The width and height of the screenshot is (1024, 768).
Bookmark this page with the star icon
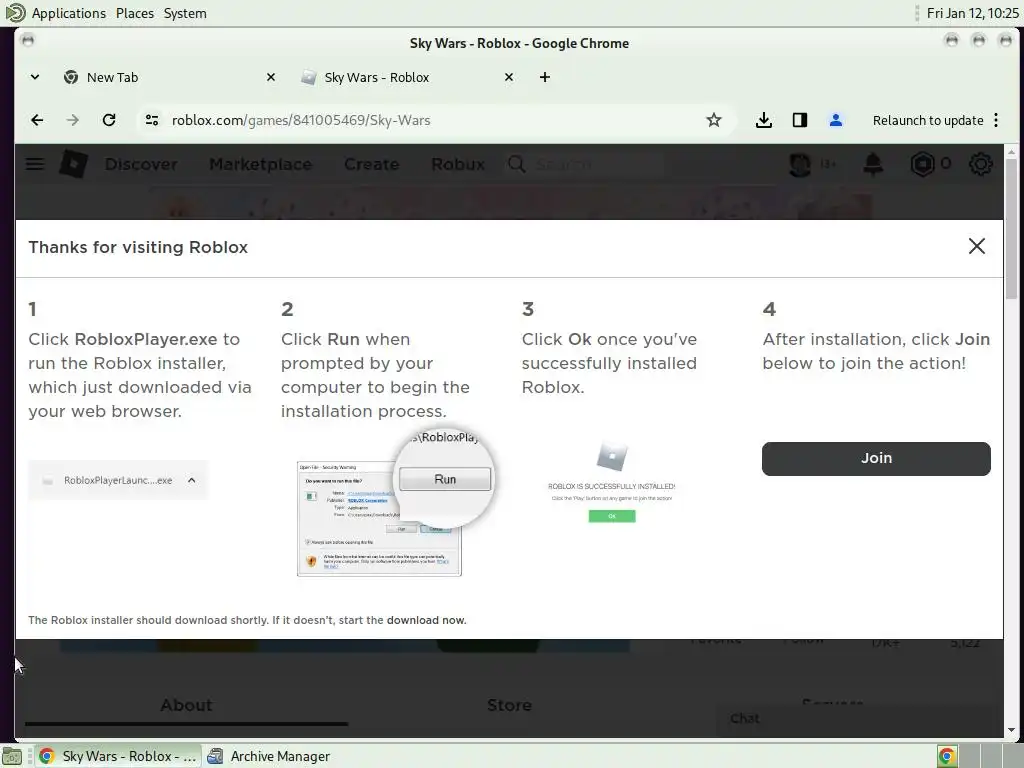click(713, 120)
